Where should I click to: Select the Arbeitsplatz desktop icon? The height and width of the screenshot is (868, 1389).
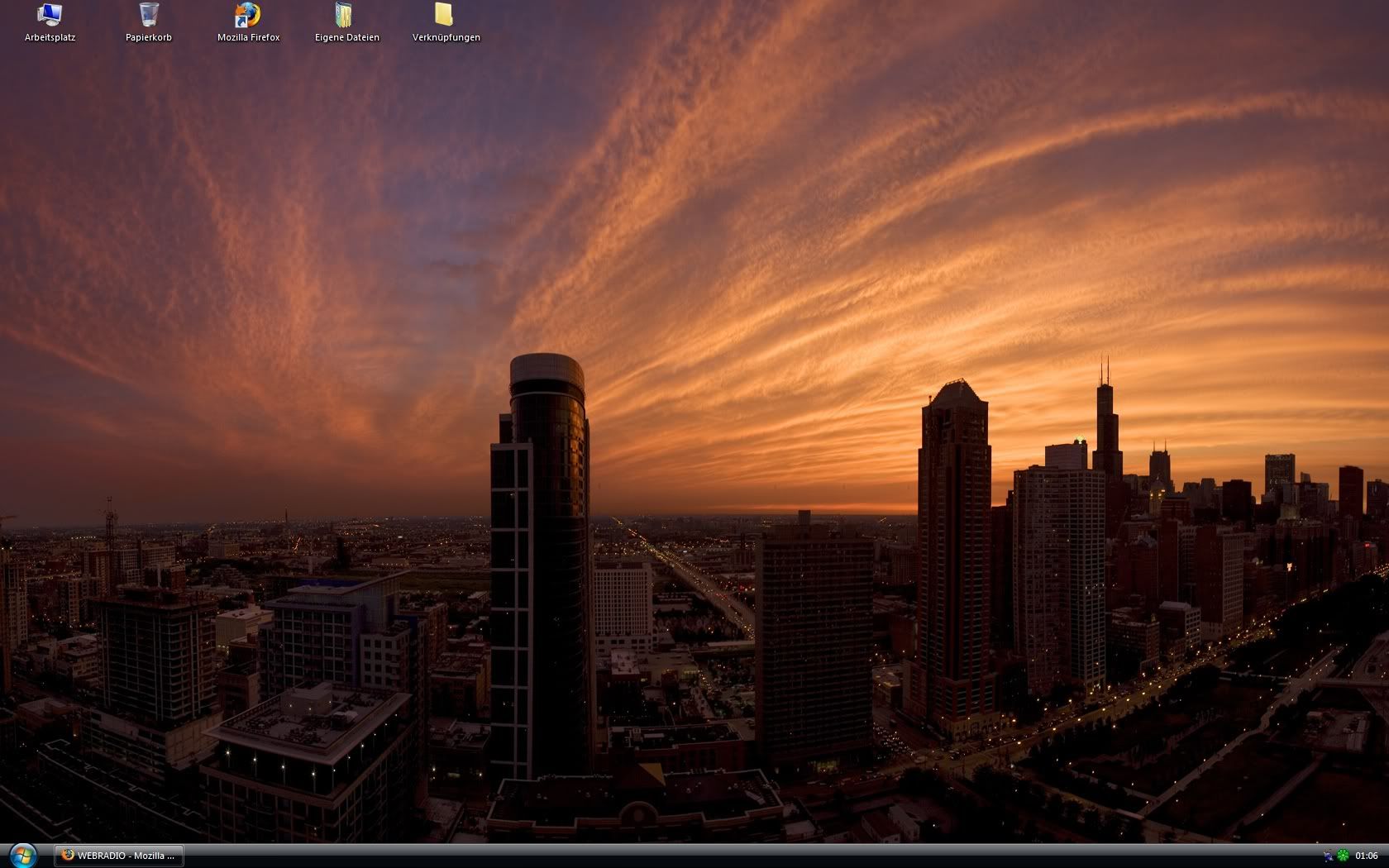(x=50, y=23)
